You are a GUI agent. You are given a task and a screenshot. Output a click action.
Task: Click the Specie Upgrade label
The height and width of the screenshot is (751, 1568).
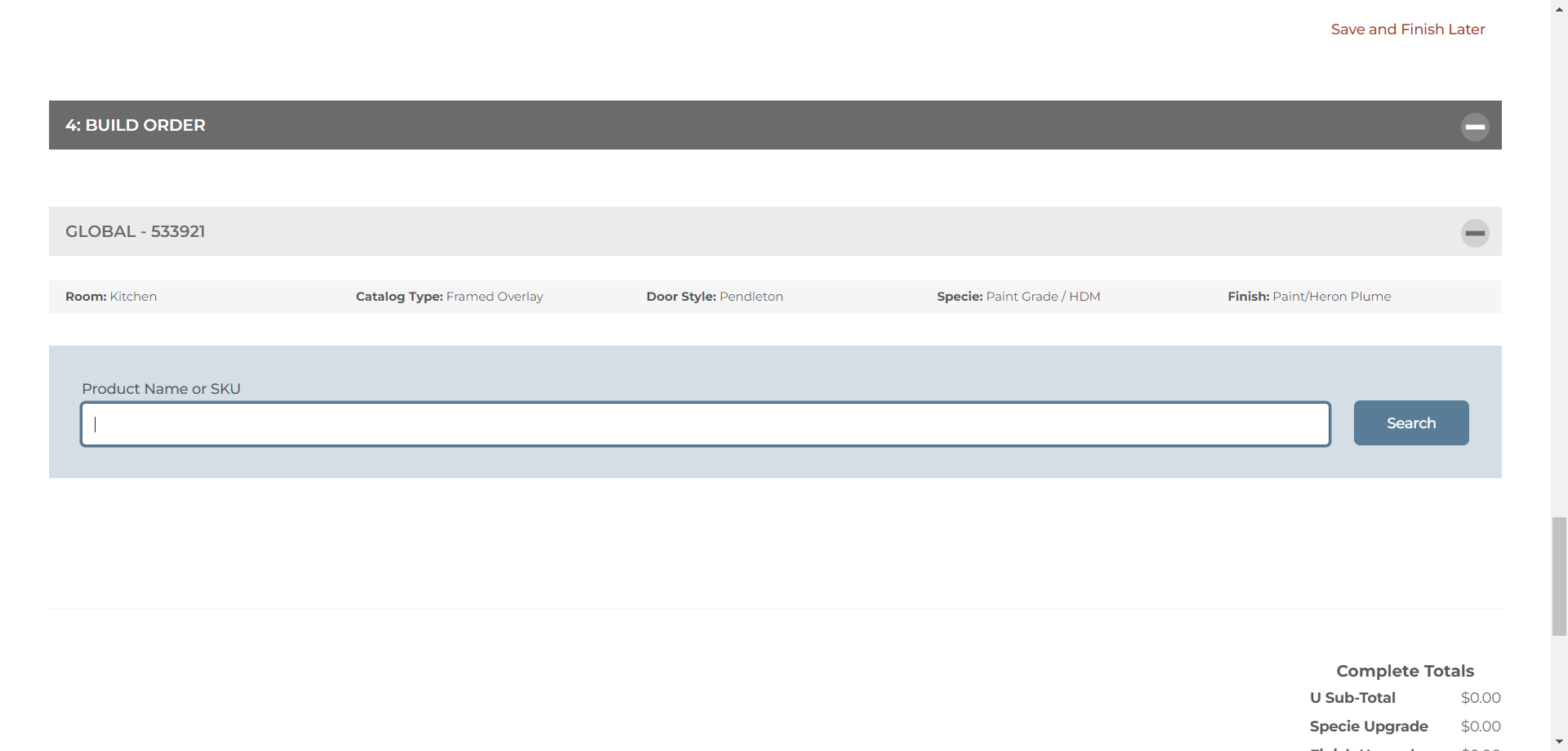click(1369, 726)
